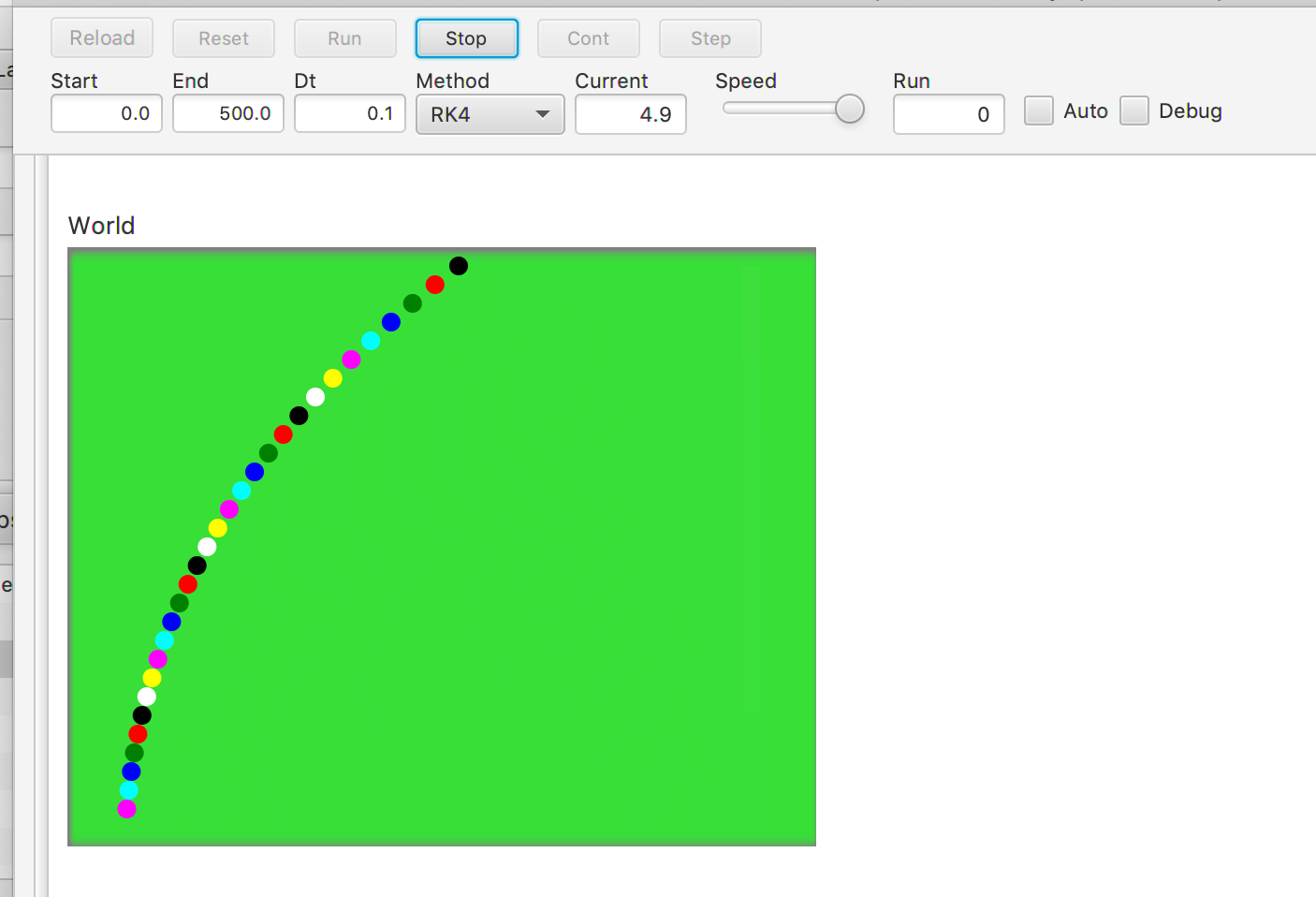
Task: Click the topmost cyan dot
Action: point(371,341)
